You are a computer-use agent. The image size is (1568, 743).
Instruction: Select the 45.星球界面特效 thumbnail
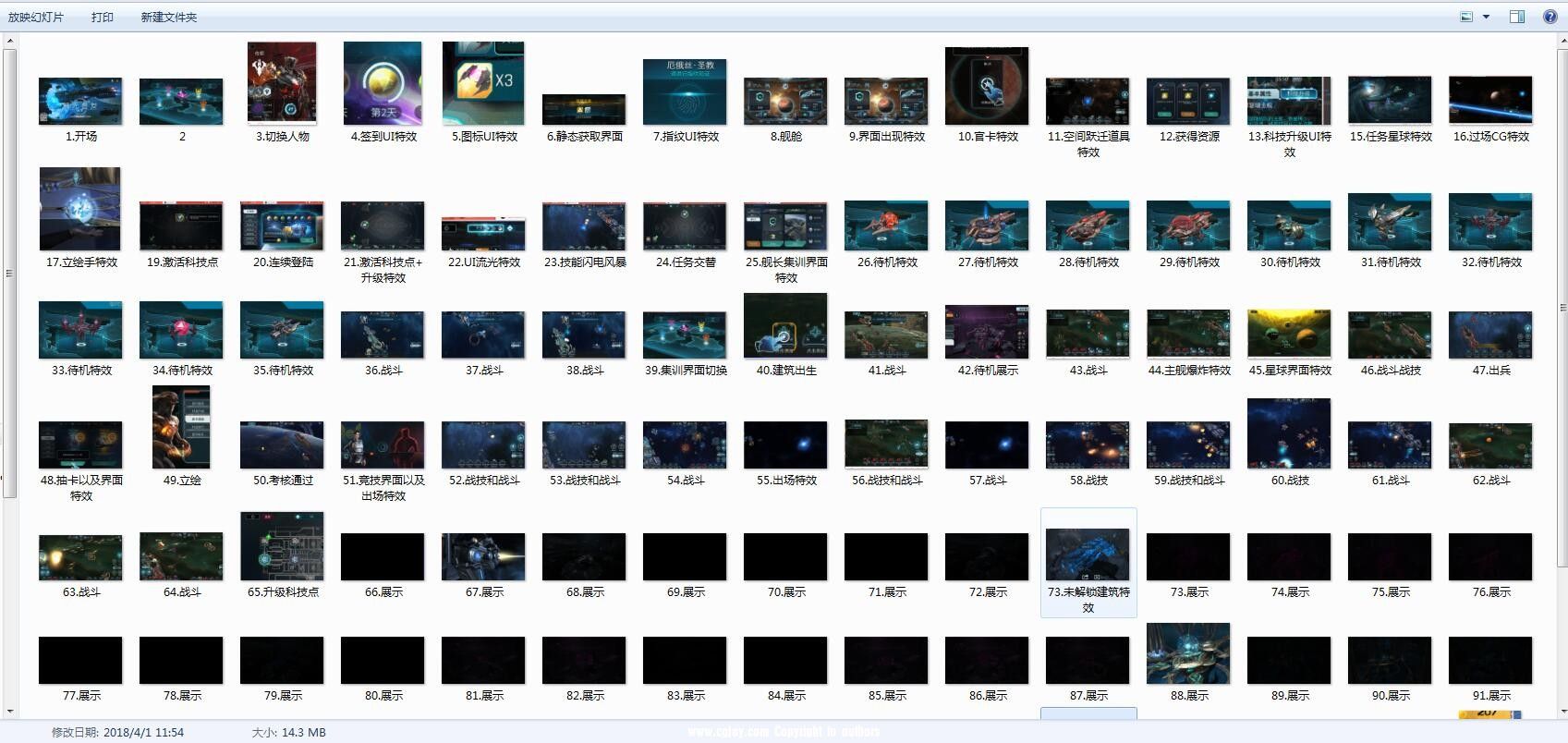click(1289, 334)
